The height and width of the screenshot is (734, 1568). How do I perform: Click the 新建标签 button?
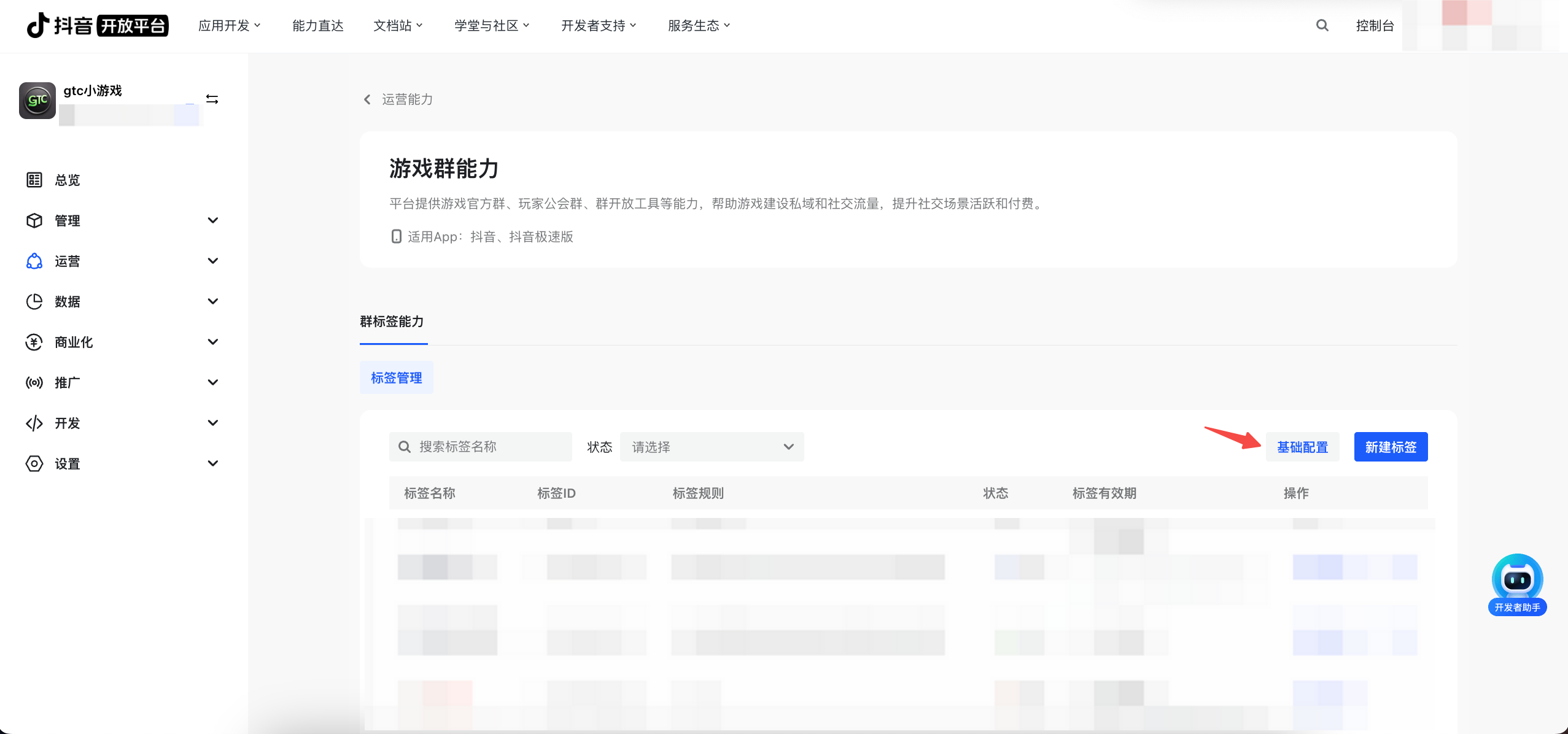(1391, 447)
